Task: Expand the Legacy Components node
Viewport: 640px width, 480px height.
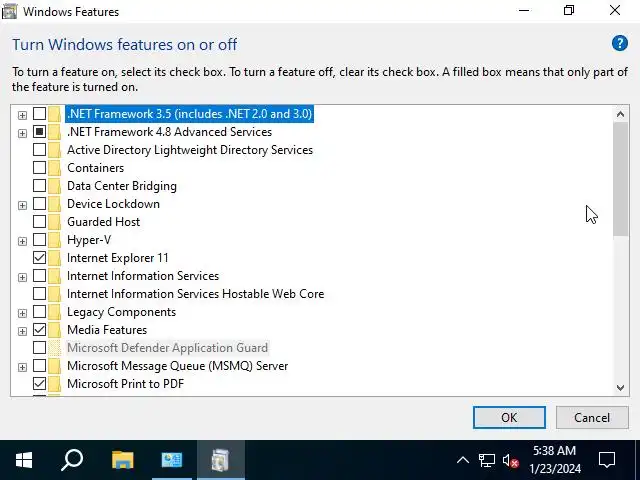Action: (22, 313)
